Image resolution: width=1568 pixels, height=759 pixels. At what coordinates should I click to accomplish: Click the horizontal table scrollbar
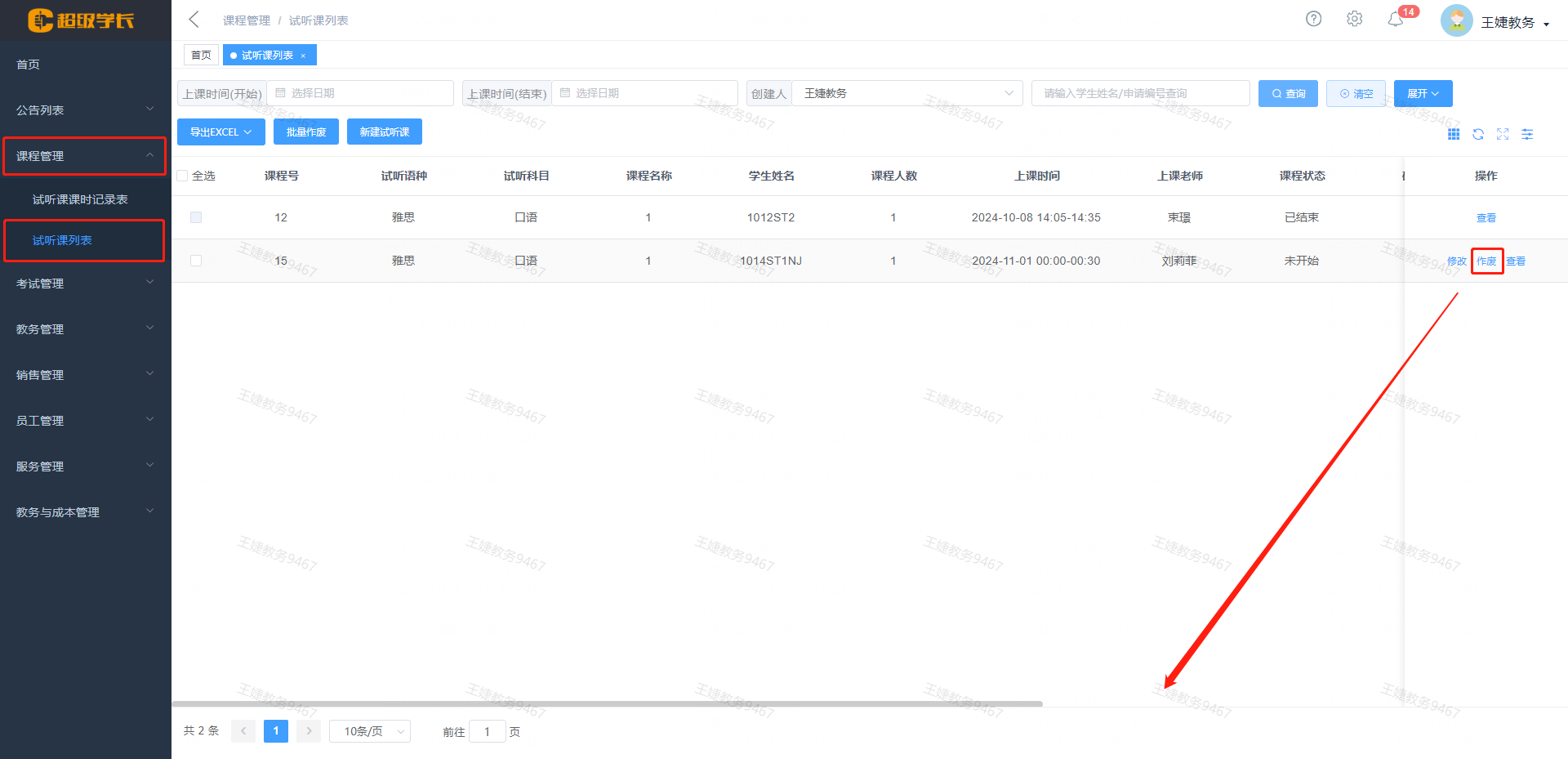pyautogui.click(x=607, y=703)
